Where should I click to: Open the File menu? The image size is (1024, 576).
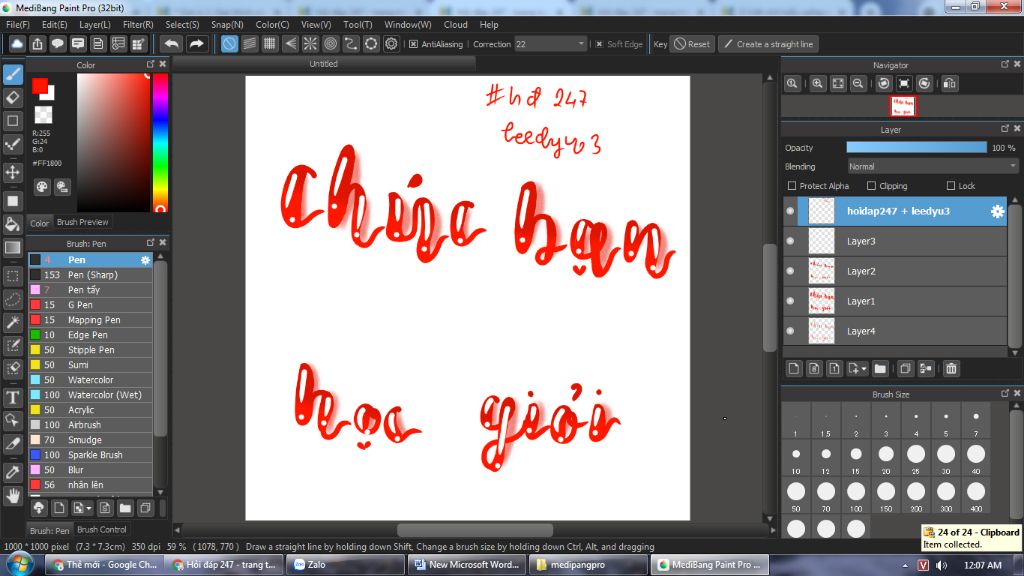point(18,25)
